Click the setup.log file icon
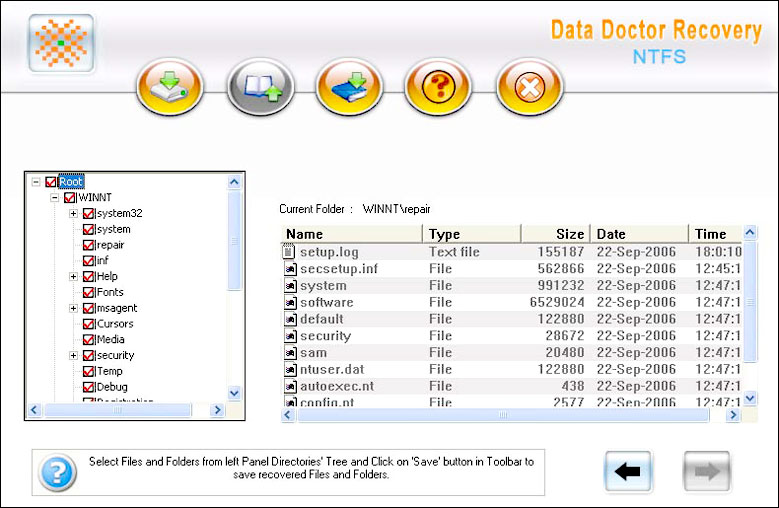This screenshot has width=779, height=508. pyautogui.click(x=289, y=252)
